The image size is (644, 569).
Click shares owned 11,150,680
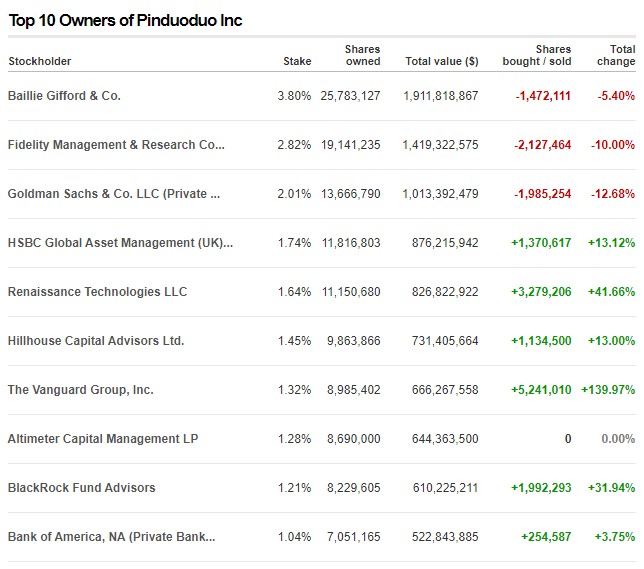coord(351,292)
